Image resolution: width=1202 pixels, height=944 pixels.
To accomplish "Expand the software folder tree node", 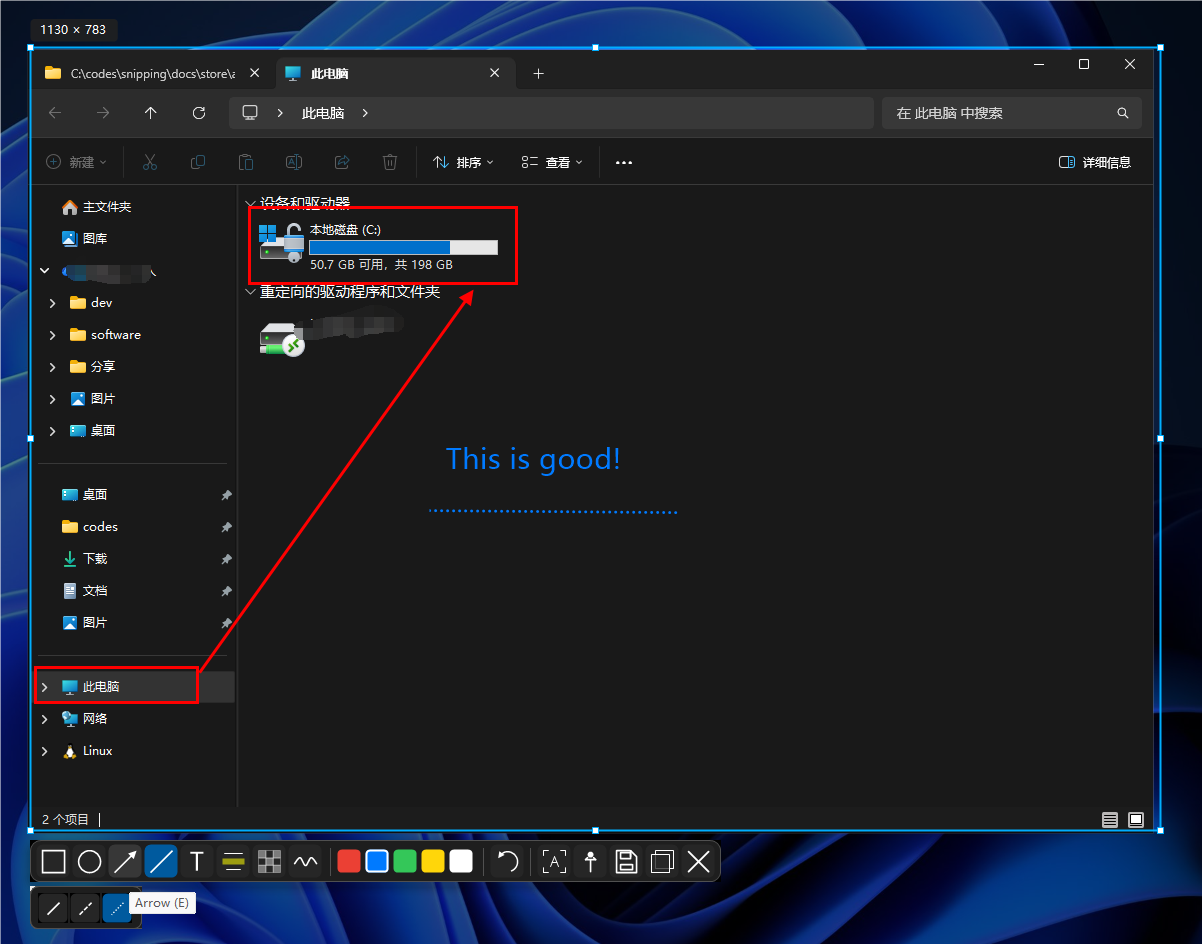I will (x=53, y=335).
